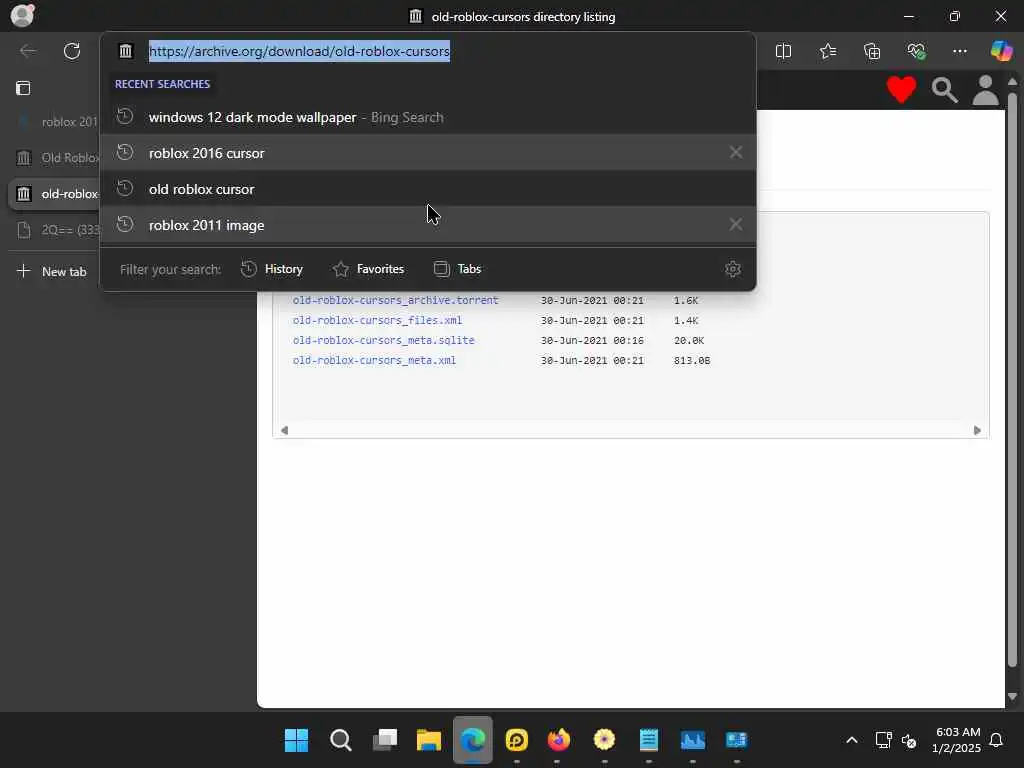The height and width of the screenshot is (768, 1024).
Task: Open the archive.org search magnifier icon
Action: 944,90
